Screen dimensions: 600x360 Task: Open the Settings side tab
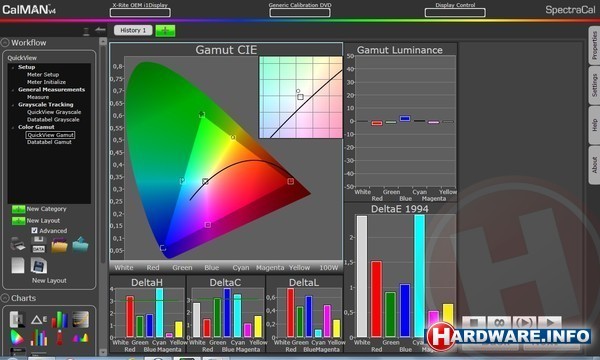point(594,85)
